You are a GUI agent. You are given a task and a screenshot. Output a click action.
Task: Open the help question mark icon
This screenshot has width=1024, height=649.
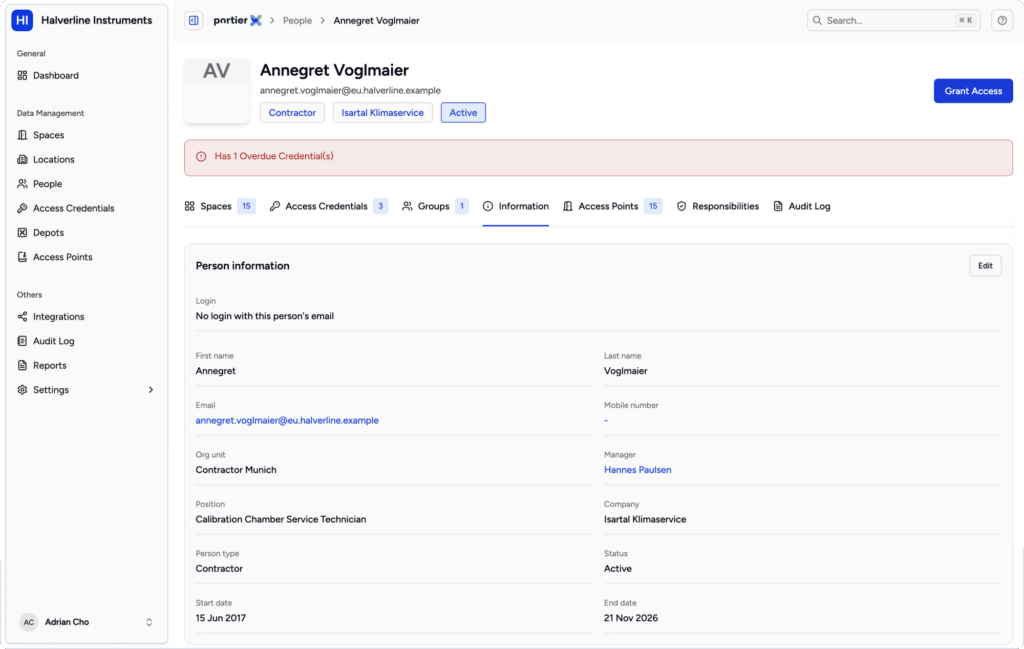(x=1002, y=20)
